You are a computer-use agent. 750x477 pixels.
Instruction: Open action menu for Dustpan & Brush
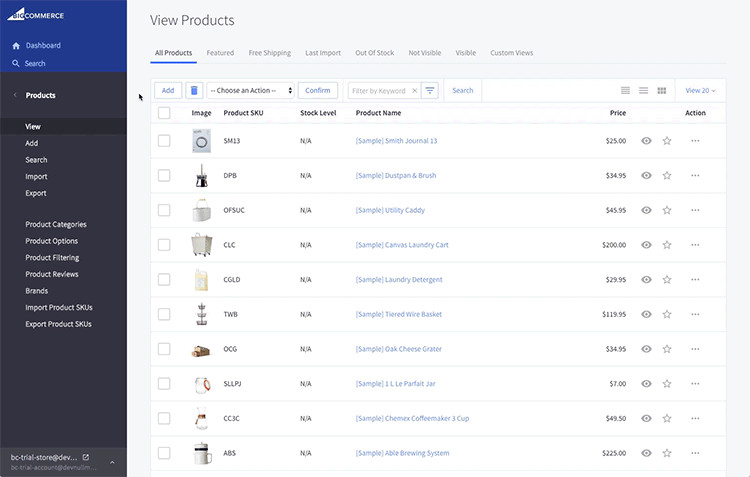695,176
